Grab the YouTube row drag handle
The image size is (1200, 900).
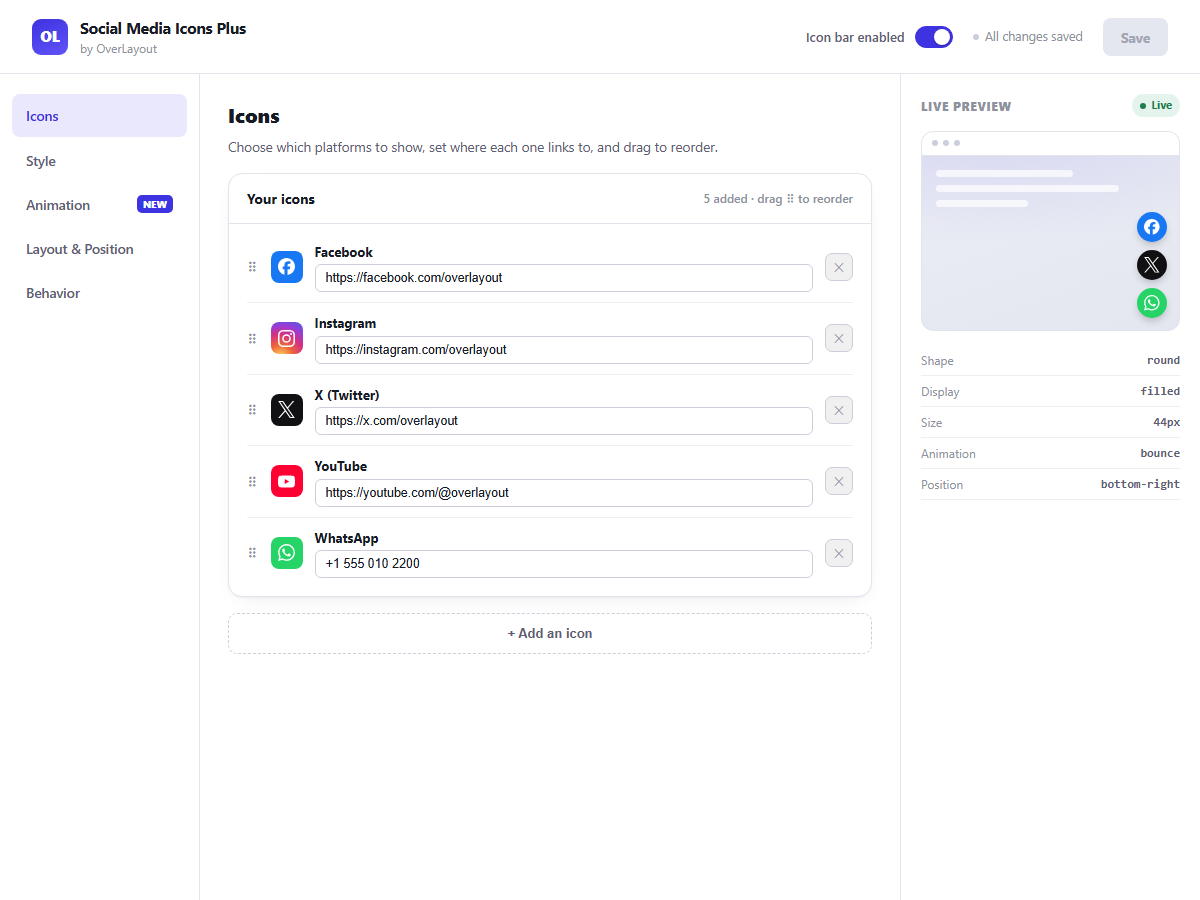click(252, 481)
